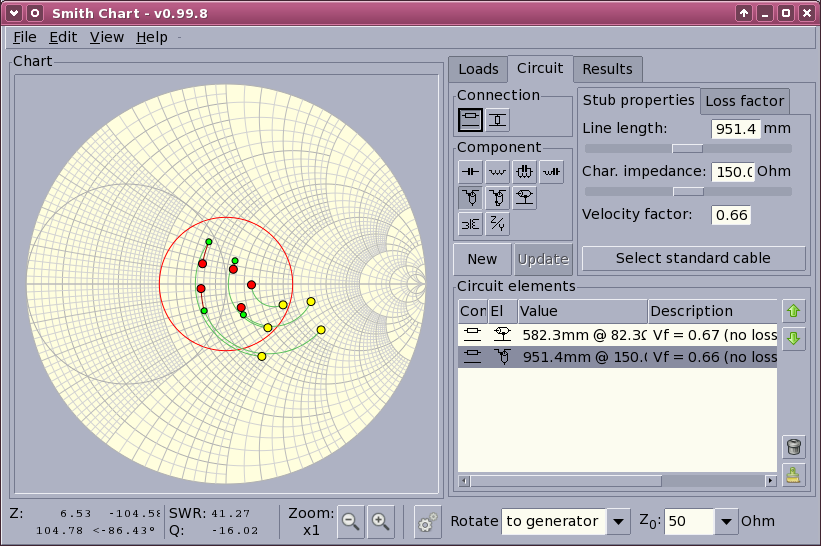Open the Loss factor tab

pyautogui.click(x=745, y=101)
